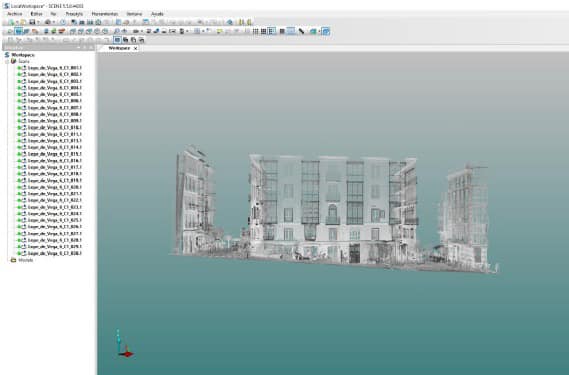Select the Models folder in the tree
The image size is (569, 375).
coord(25,260)
